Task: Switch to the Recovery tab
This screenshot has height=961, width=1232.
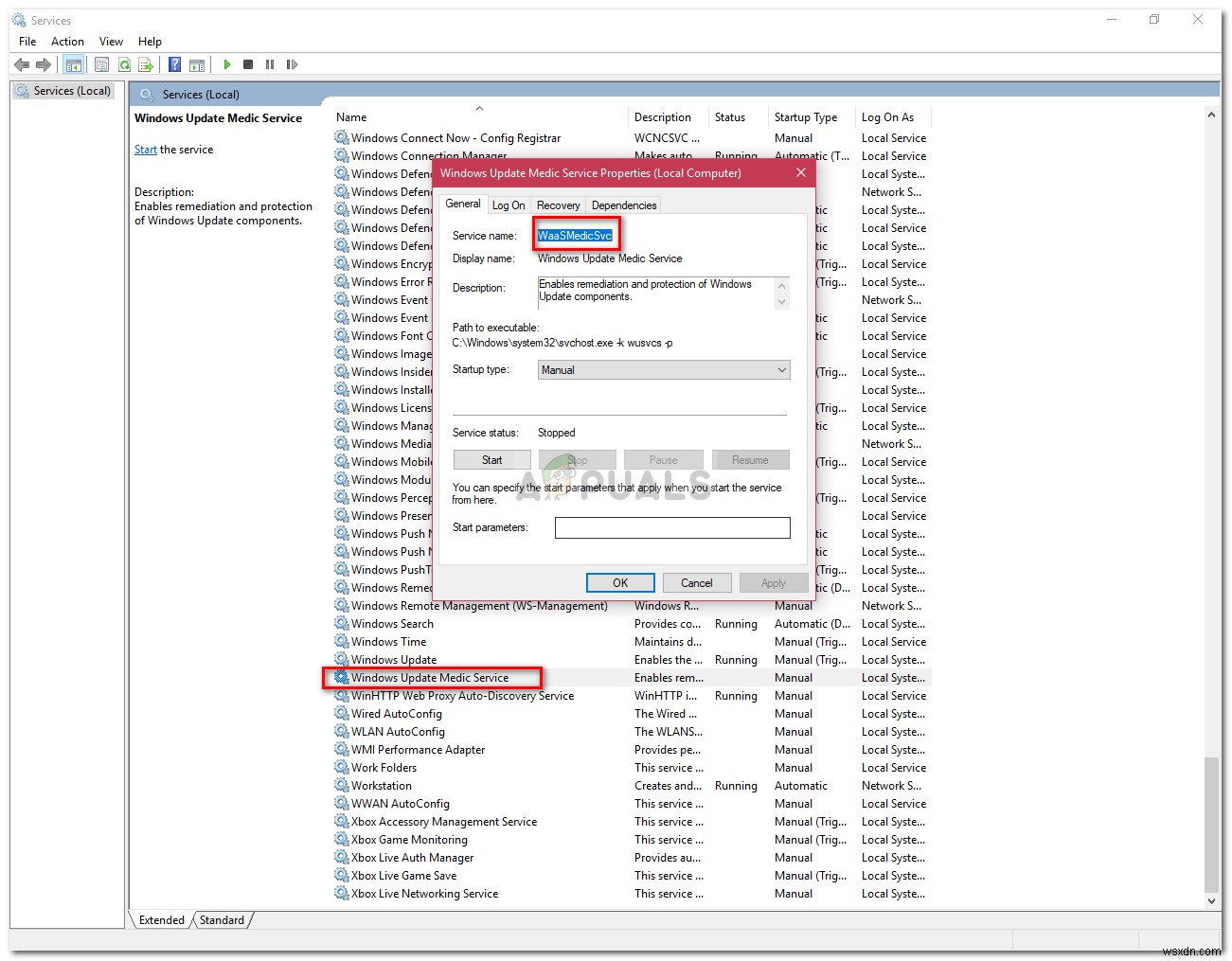Action: (559, 205)
